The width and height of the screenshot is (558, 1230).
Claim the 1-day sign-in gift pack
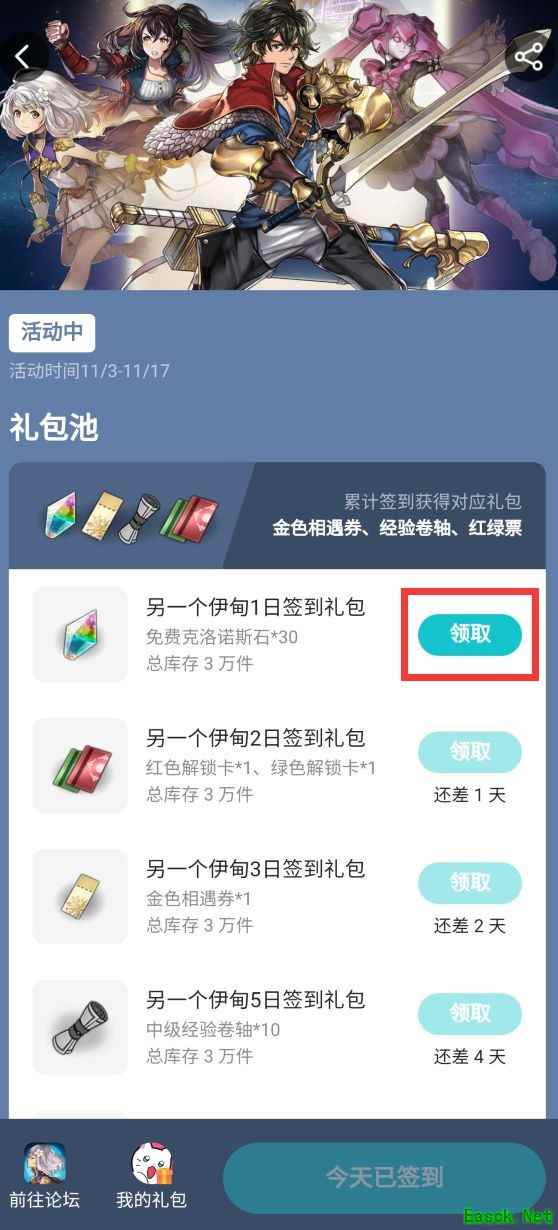(x=470, y=635)
